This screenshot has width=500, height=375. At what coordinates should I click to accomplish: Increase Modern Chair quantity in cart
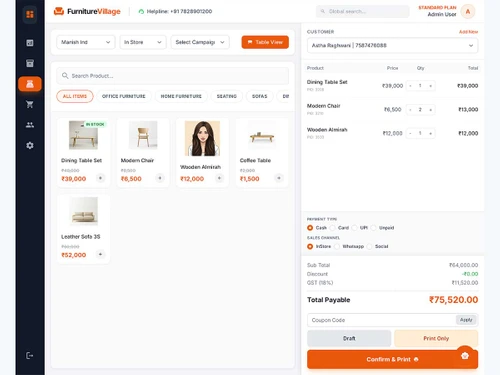[431, 110]
